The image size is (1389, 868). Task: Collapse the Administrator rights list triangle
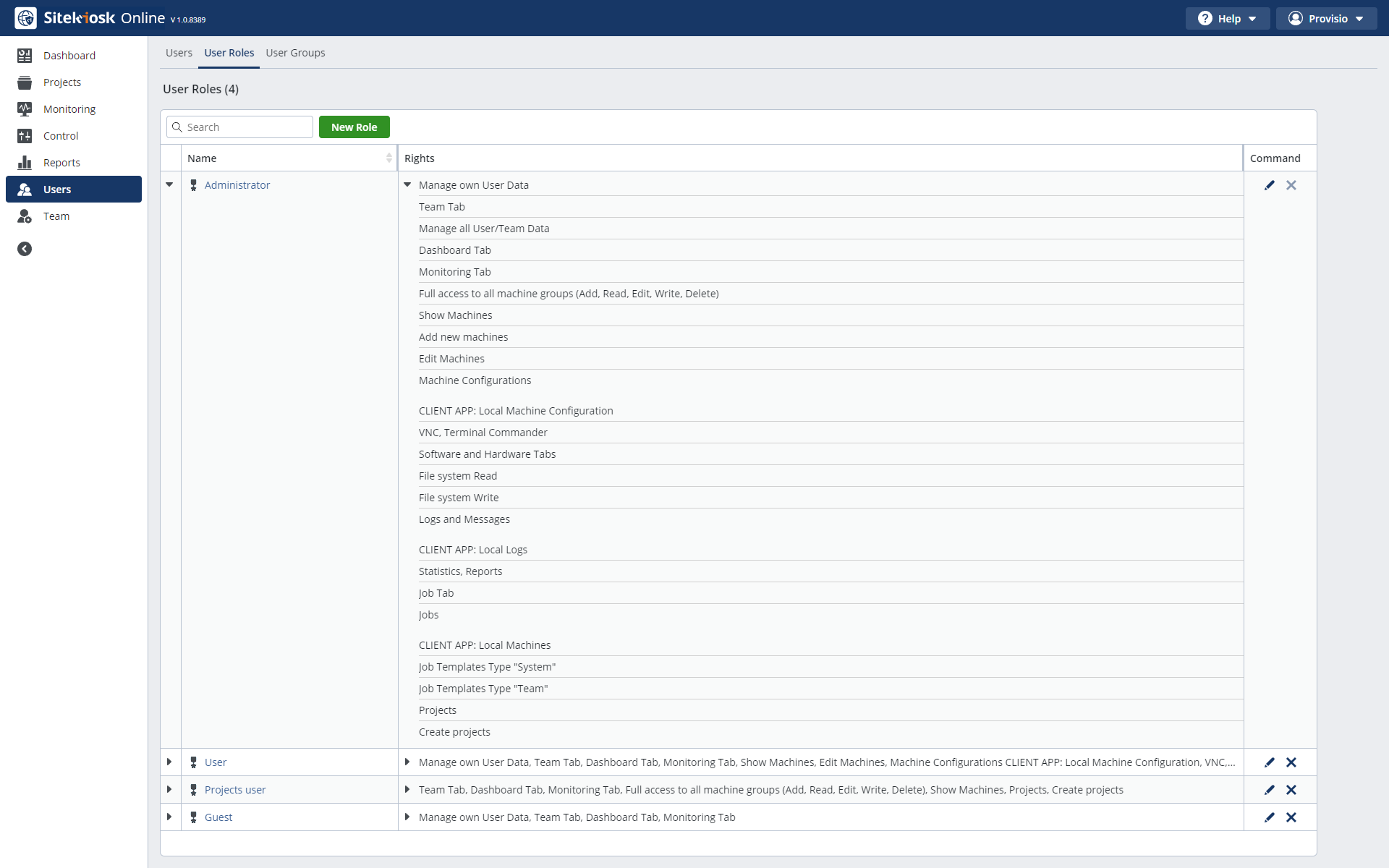tap(407, 185)
